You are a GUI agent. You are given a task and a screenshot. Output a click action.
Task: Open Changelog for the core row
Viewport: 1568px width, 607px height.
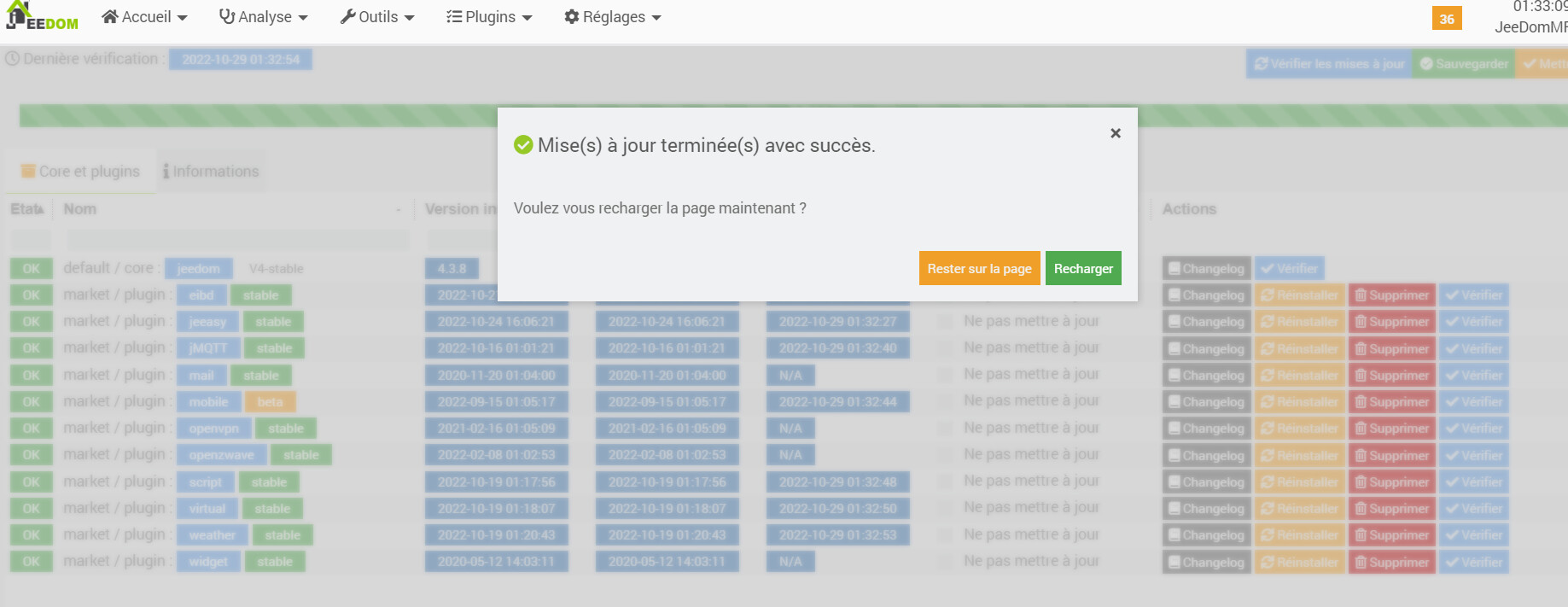(1207, 269)
